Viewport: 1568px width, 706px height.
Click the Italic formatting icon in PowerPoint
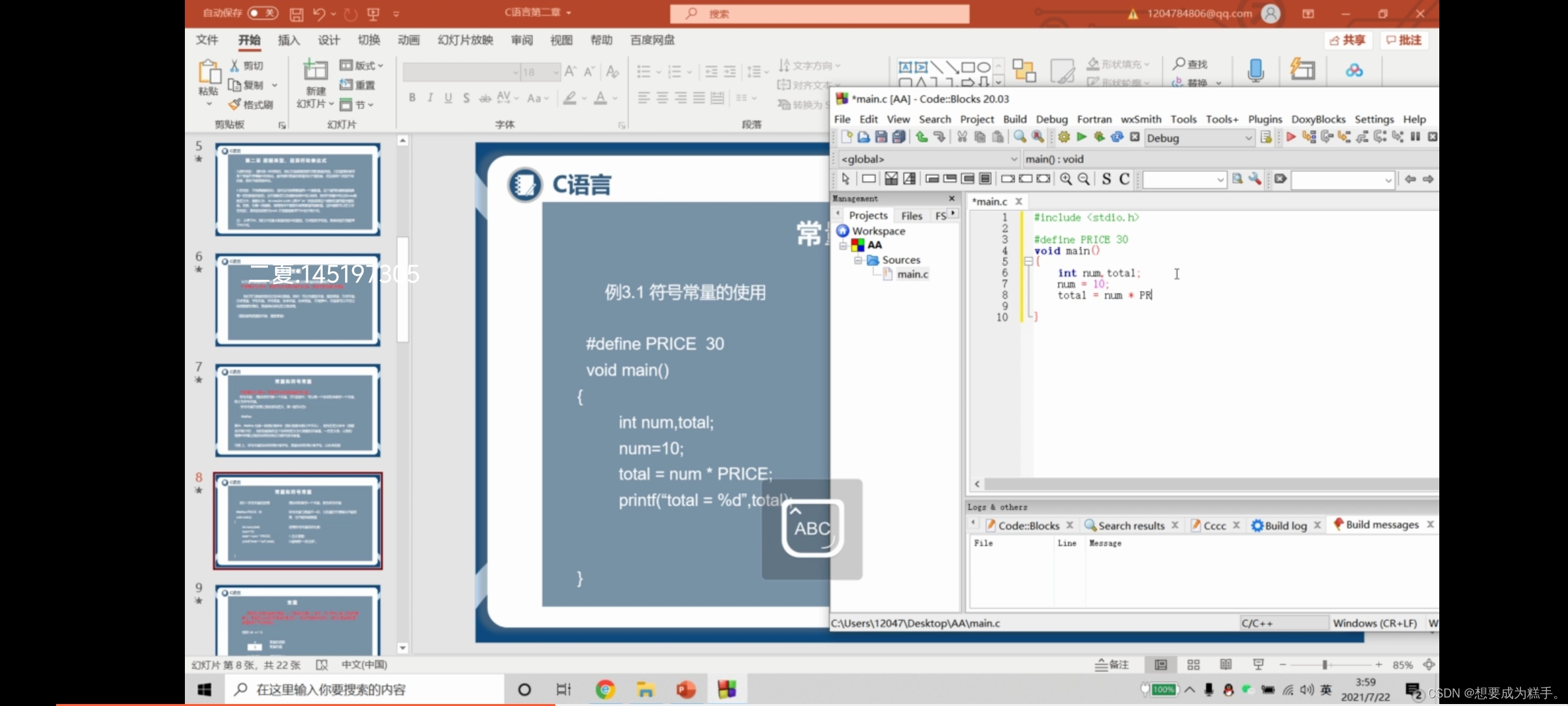click(431, 99)
